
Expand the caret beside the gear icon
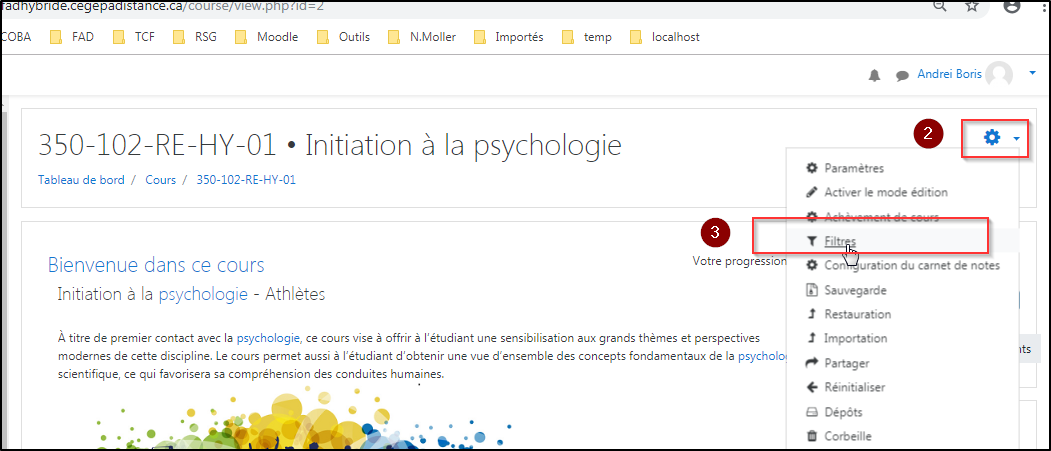click(x=1016, y=139)
